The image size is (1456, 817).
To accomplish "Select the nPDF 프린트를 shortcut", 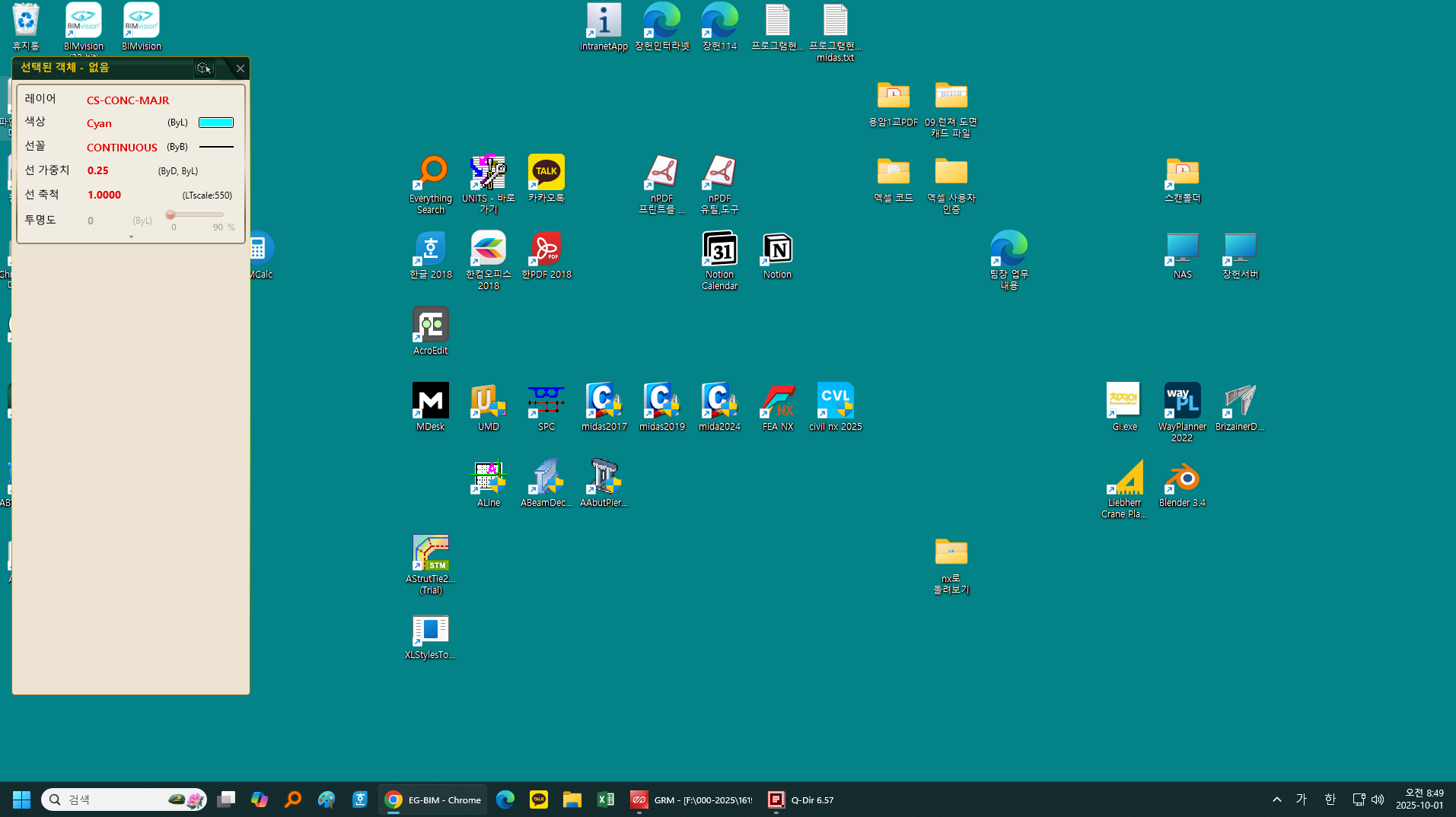I will pyautogui.click(x=662, y=185).
